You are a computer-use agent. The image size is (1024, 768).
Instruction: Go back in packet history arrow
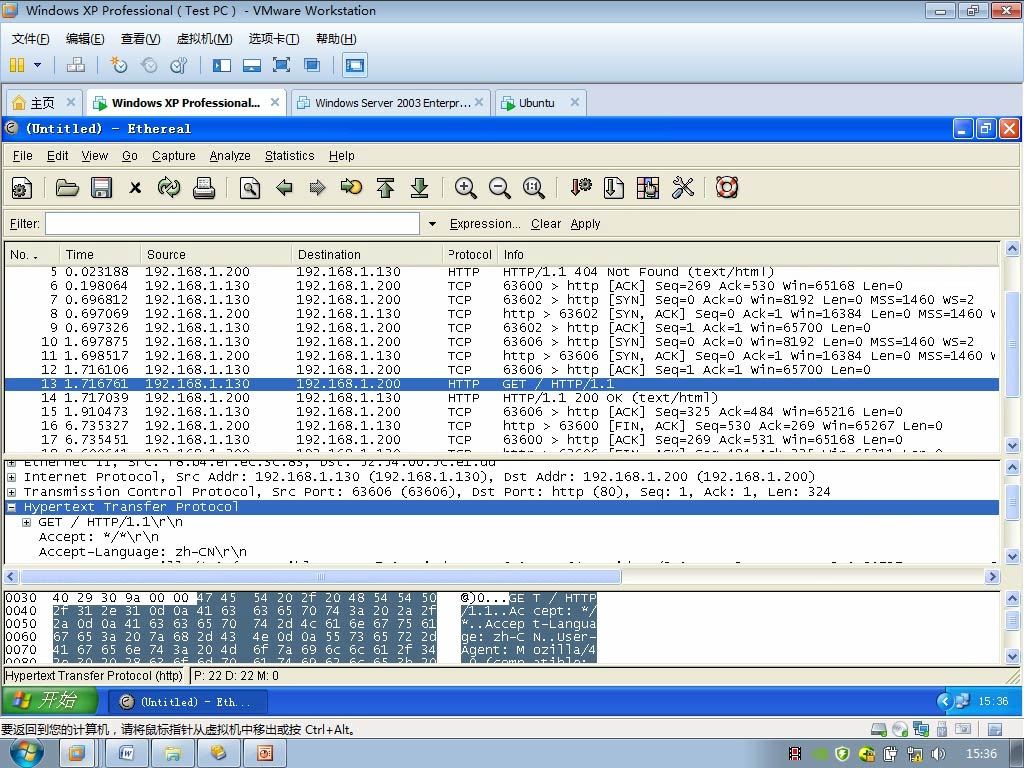(284, 188)
